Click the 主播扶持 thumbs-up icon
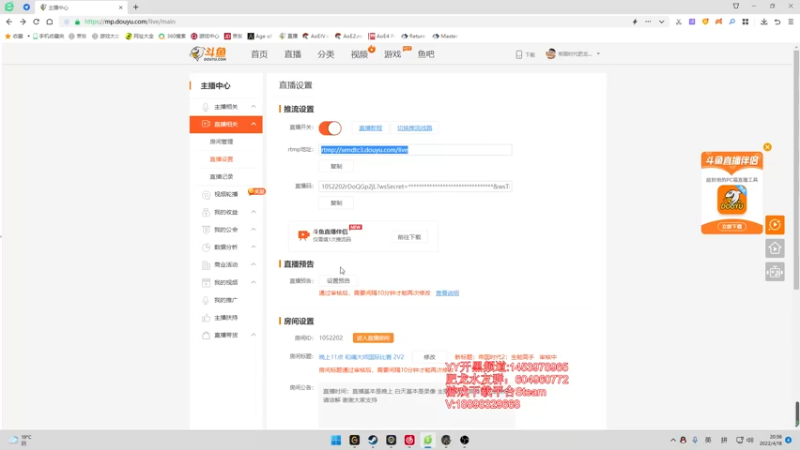The height and width of the screenshot is (450, 800). (206, 317)
